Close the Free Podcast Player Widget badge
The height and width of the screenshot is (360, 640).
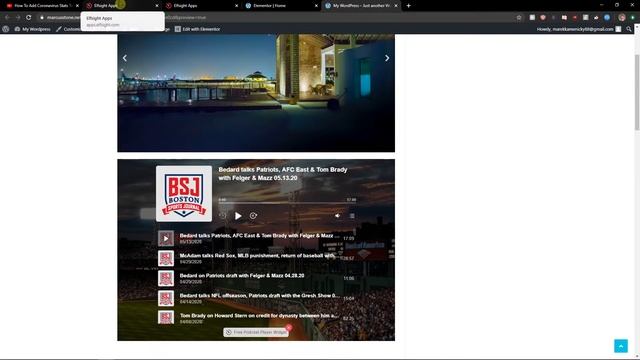point(289,327)
